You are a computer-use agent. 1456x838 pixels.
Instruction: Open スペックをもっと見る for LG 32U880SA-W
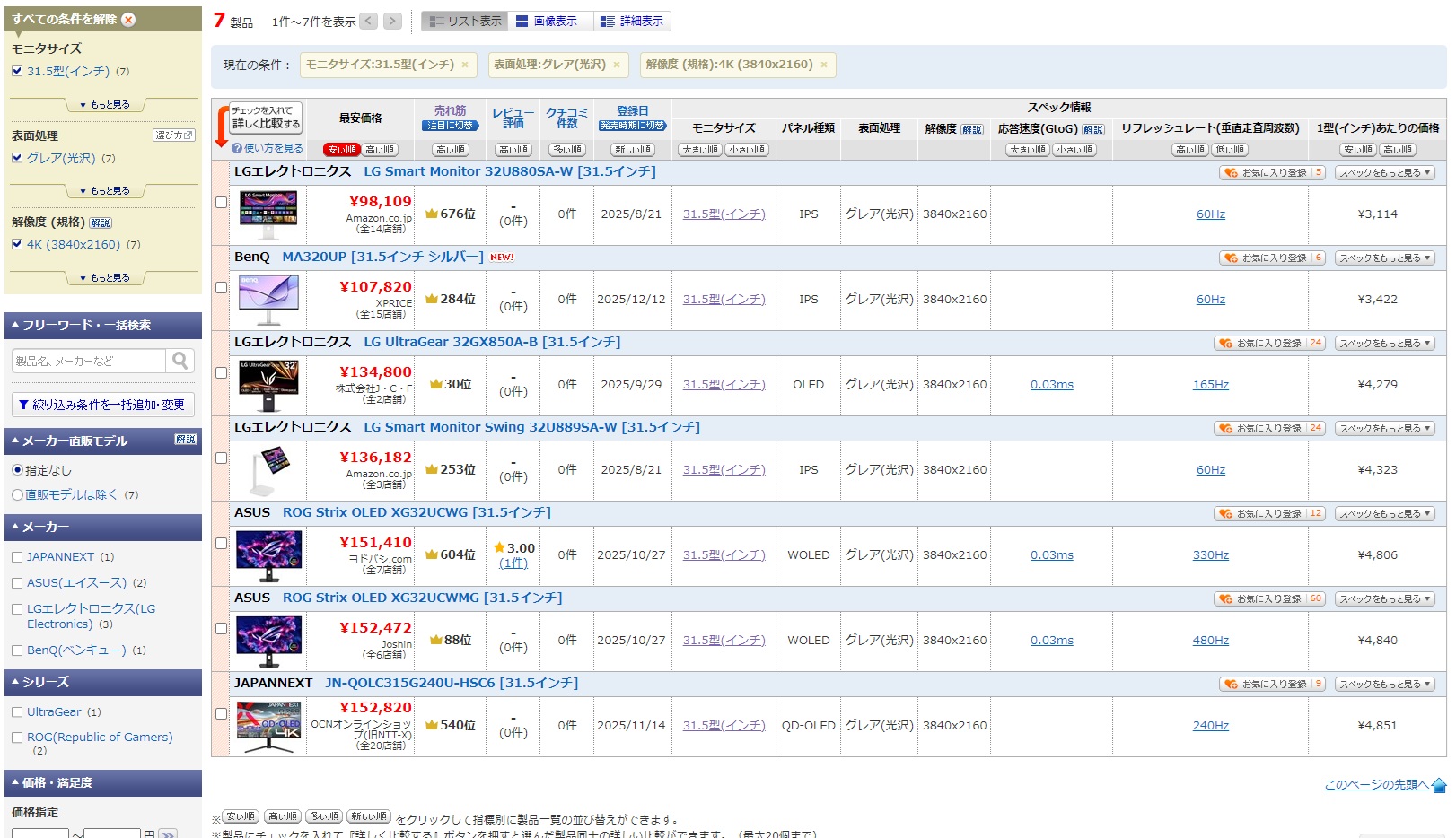tap(1385, 173)
